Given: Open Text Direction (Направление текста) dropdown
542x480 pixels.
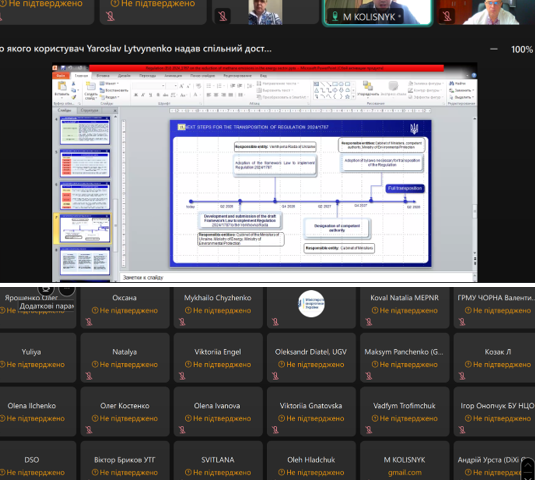Looking at the screenshot, I should click(278, 83).
